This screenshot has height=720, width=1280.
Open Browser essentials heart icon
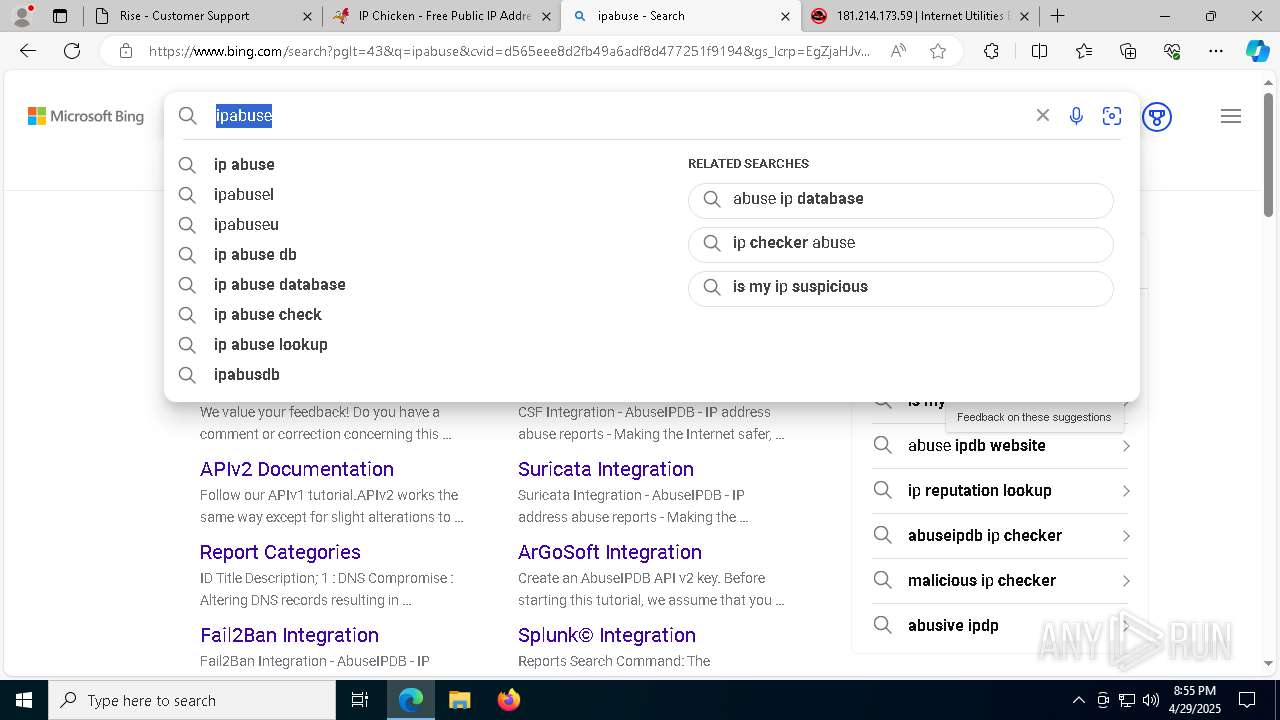pos(1172,51)
